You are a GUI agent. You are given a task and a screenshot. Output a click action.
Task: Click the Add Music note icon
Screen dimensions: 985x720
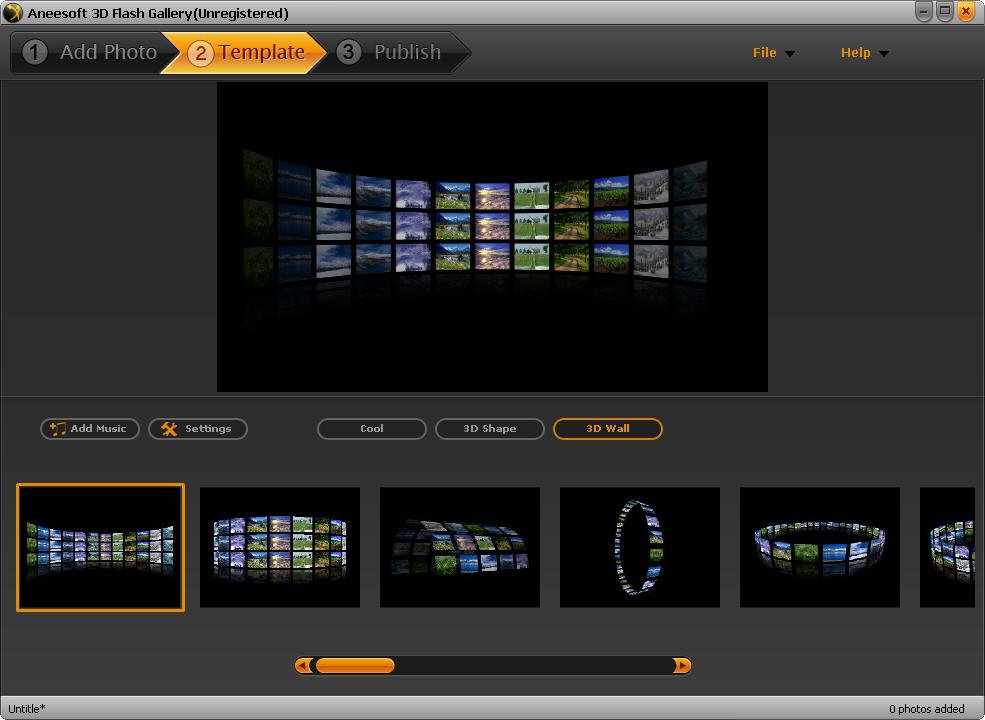pyautogui.click(x=57, y=429)
